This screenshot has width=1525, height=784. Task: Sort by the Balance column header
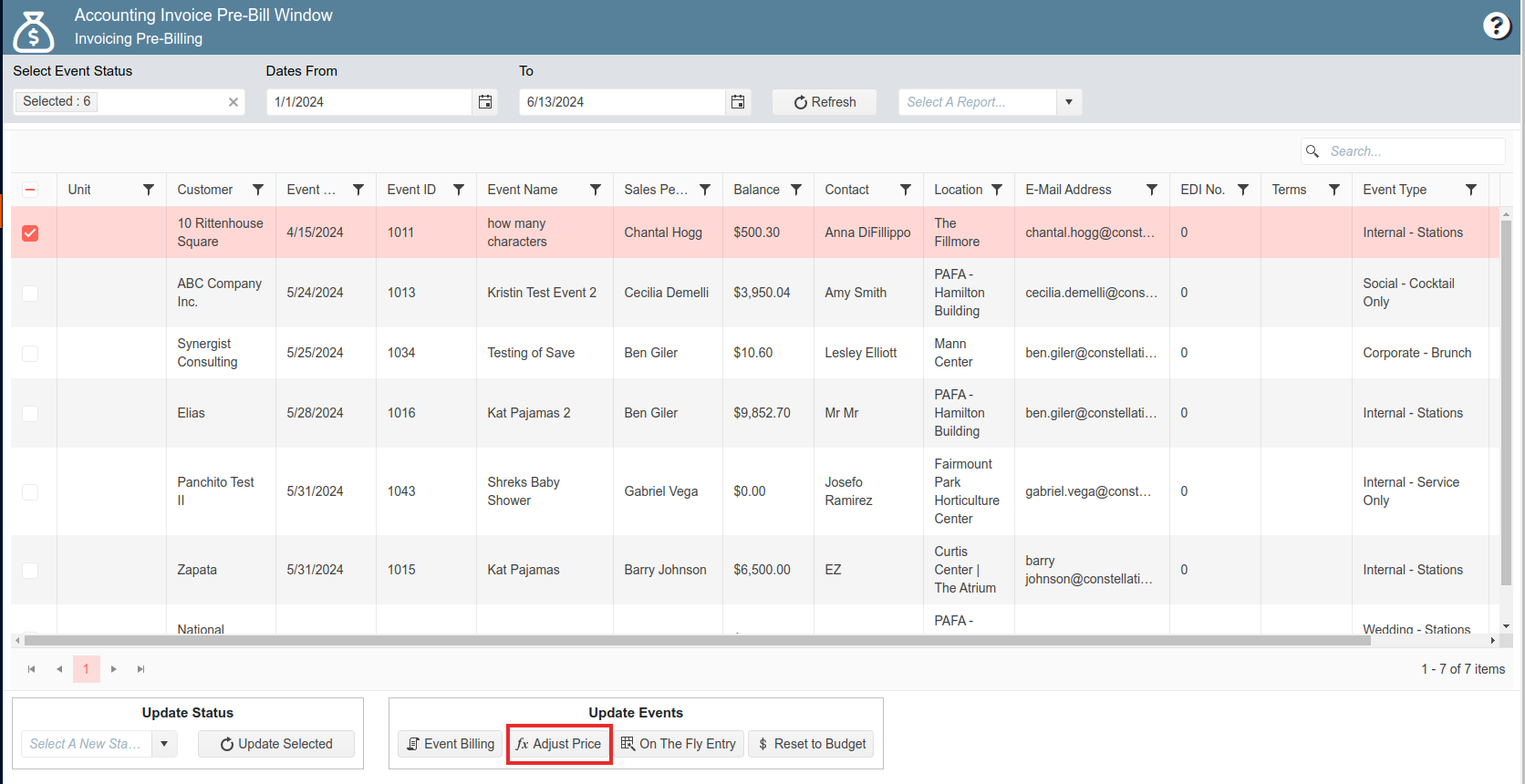(757, 190)
